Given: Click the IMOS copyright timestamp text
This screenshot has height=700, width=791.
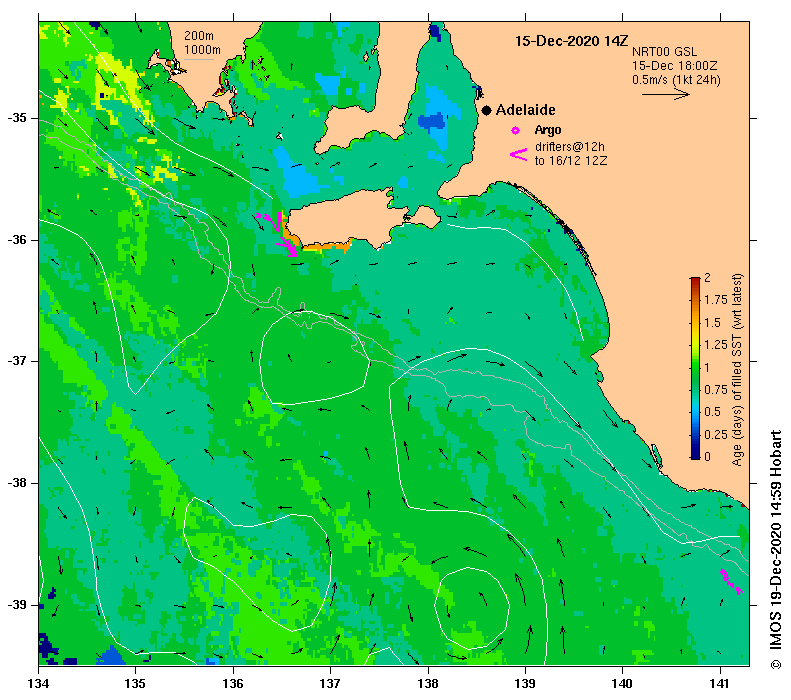Looking at the screenshot, I should 775,550.
